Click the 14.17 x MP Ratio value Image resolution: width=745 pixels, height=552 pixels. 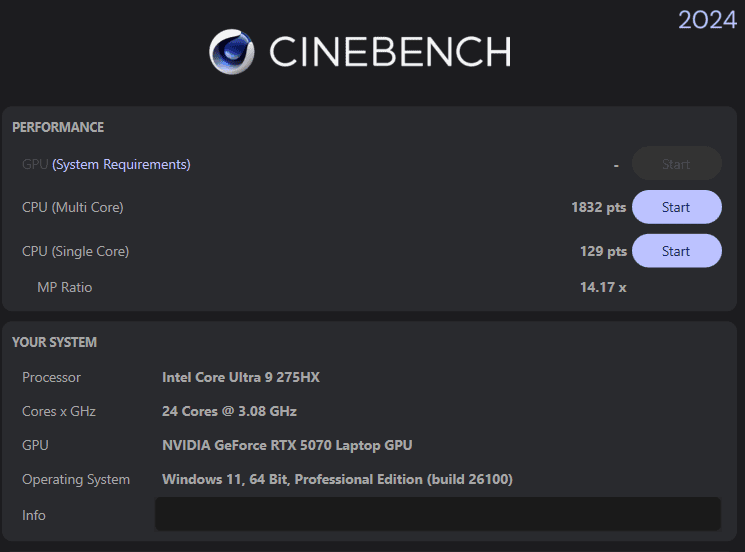click(603, 287)
